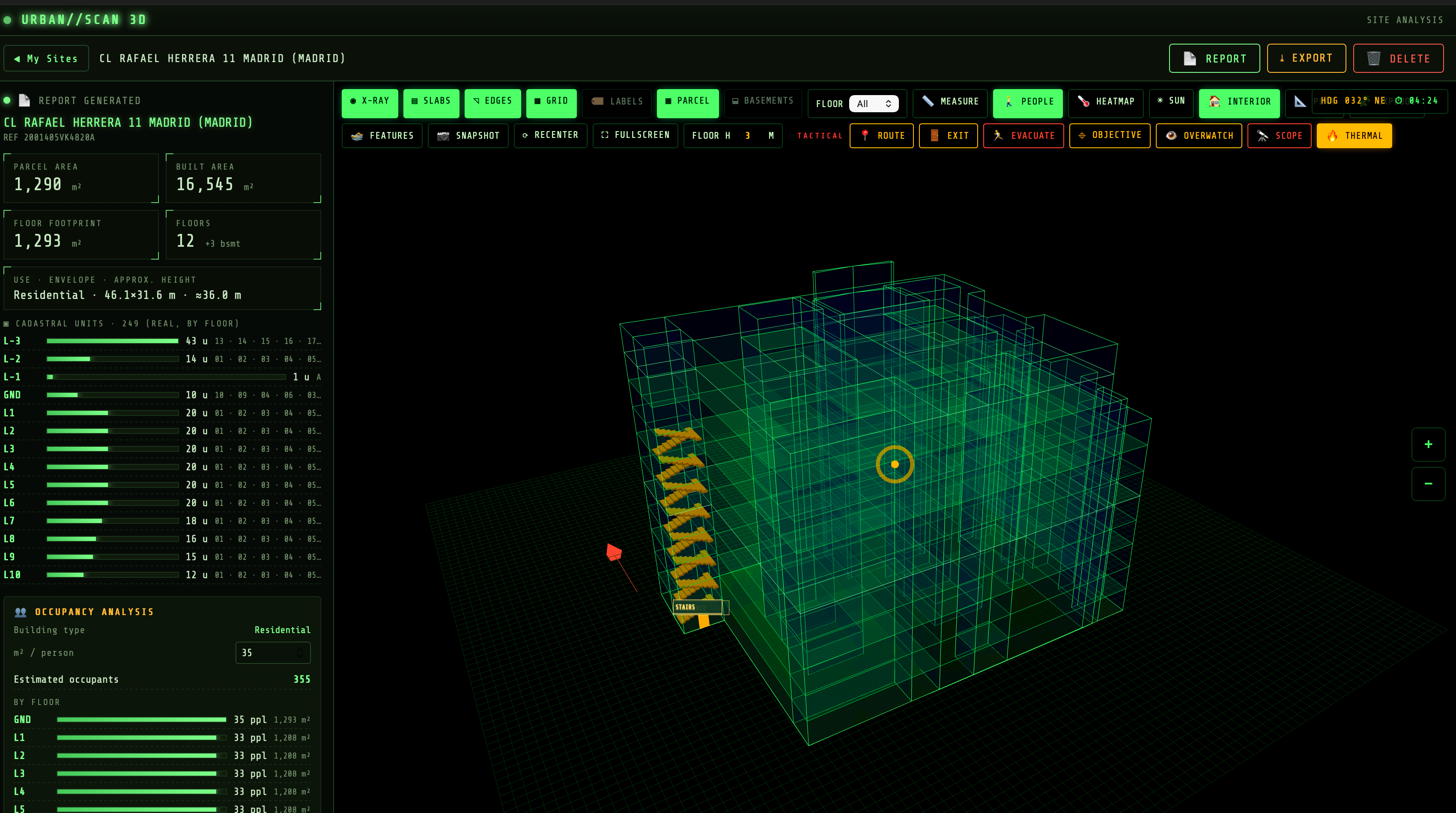Click the Estimated occupants value 355
This screenshot has height=813, width=1456.
[x=302, y=680]
